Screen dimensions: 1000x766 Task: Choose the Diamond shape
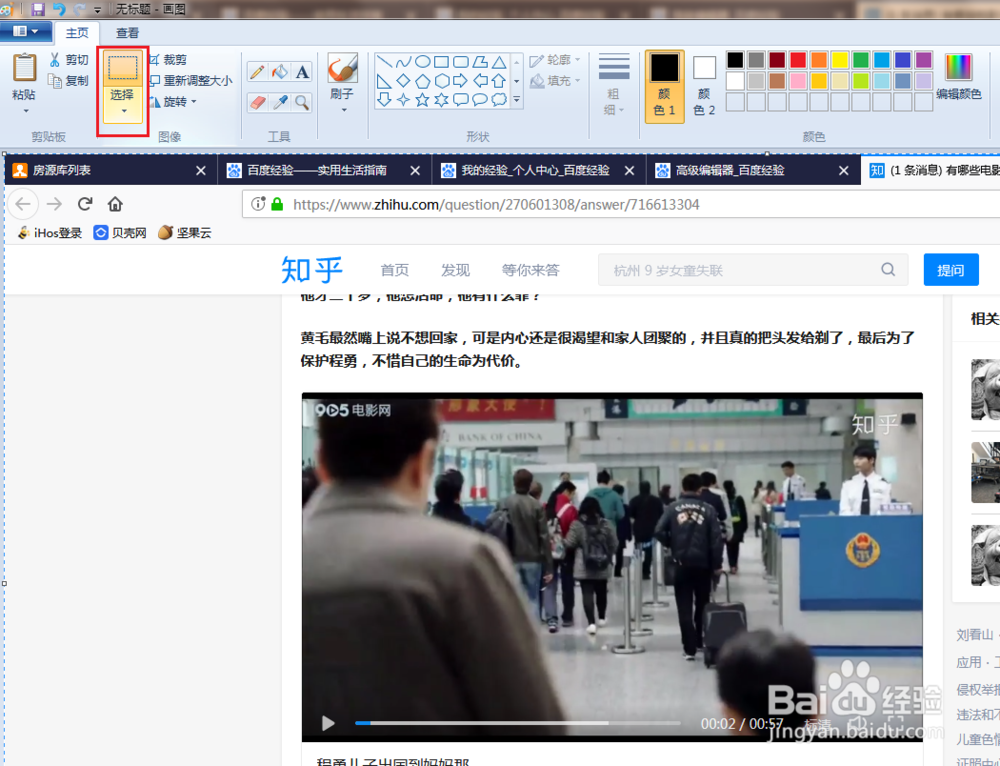pos(403,81)
